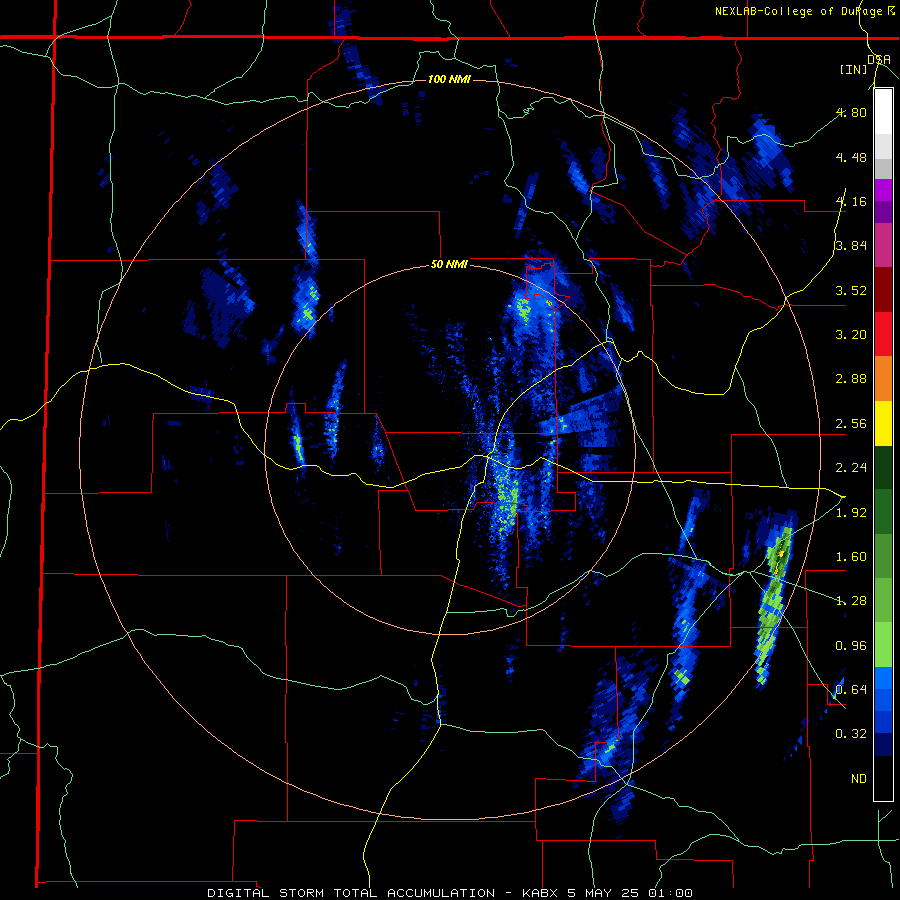Click the 2.24 legend value

851,468
